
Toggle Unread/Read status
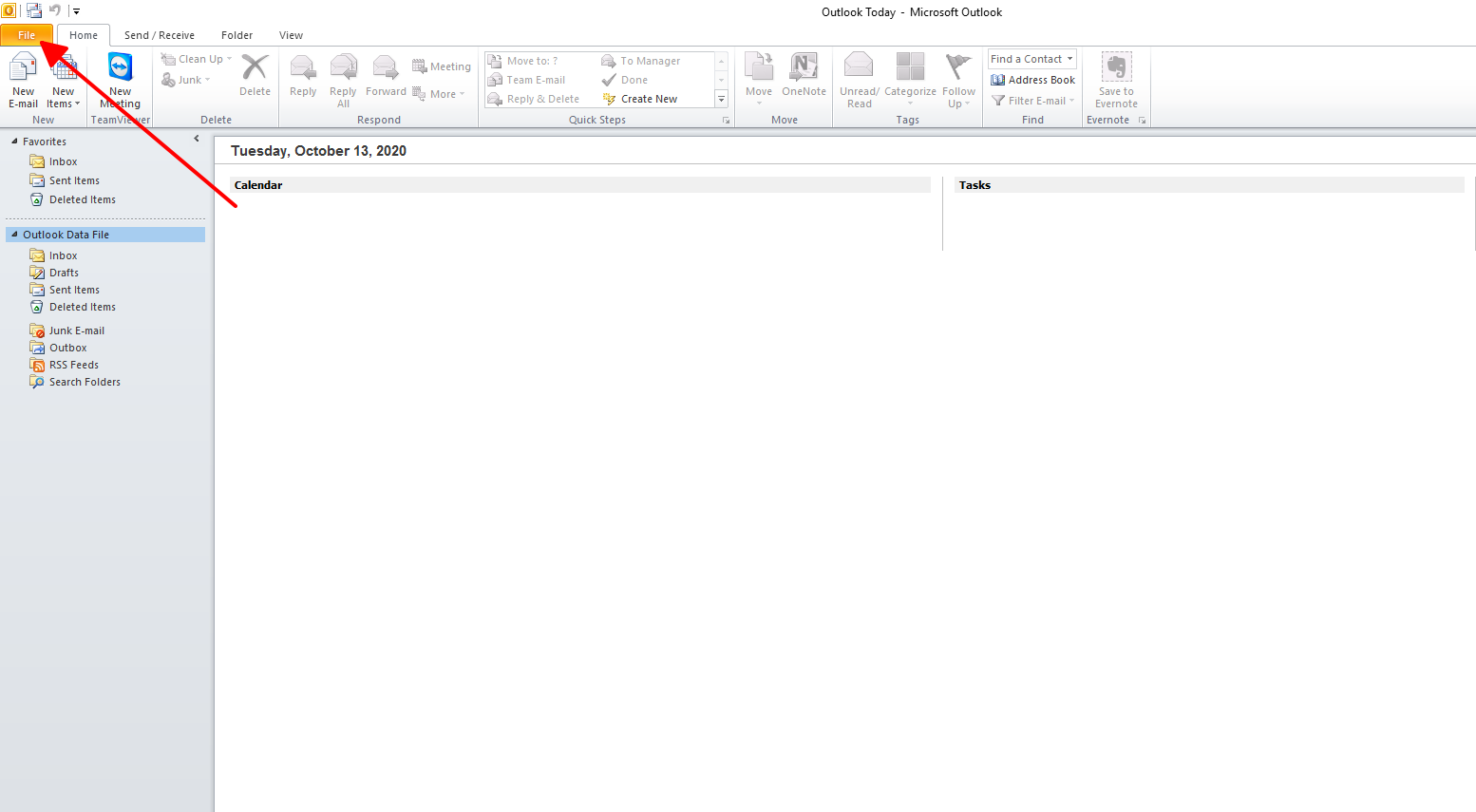860,82
